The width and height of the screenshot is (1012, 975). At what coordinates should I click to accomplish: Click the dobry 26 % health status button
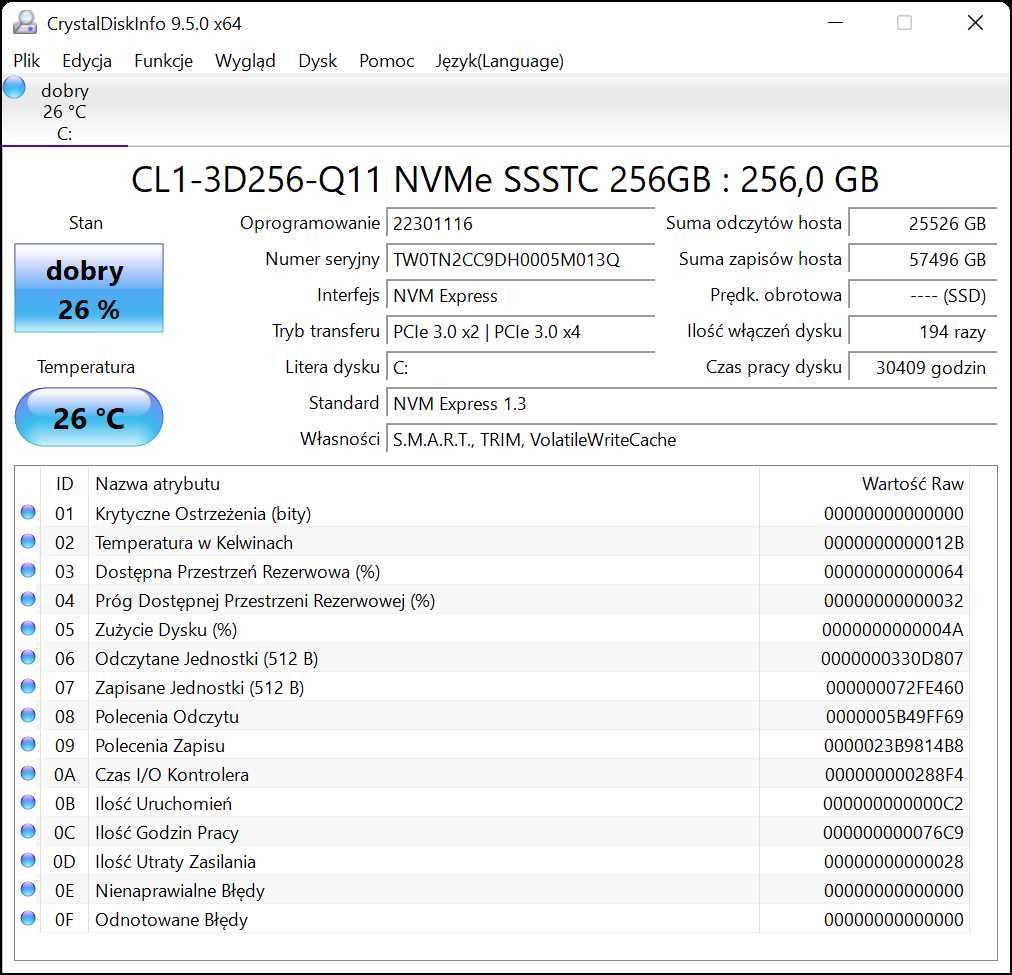coord(89,288)
